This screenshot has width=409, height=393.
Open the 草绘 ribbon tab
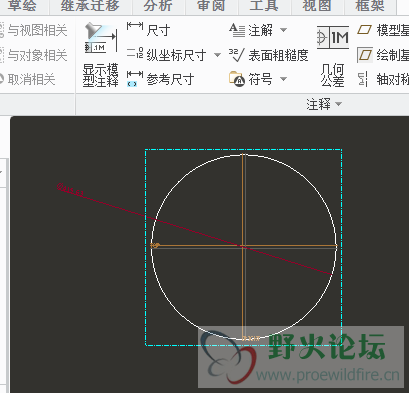pyautogui.click(x=22, y=5)
